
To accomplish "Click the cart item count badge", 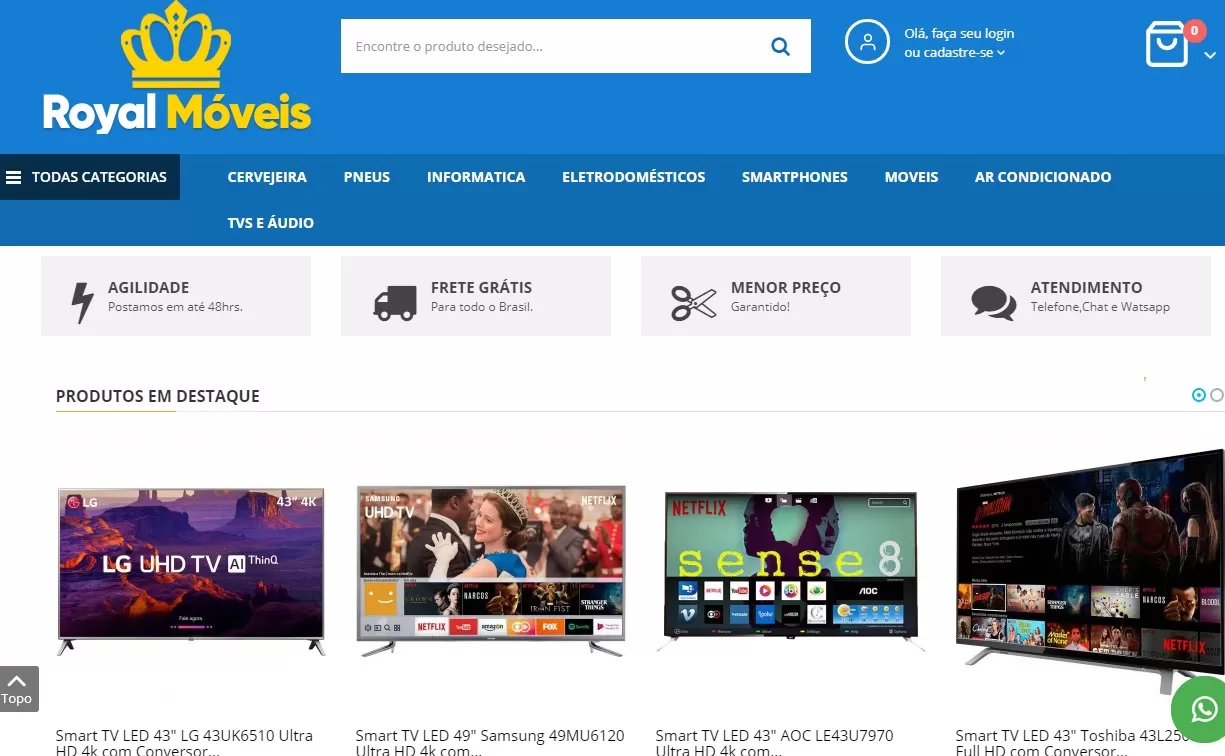I will point(1193,31).
